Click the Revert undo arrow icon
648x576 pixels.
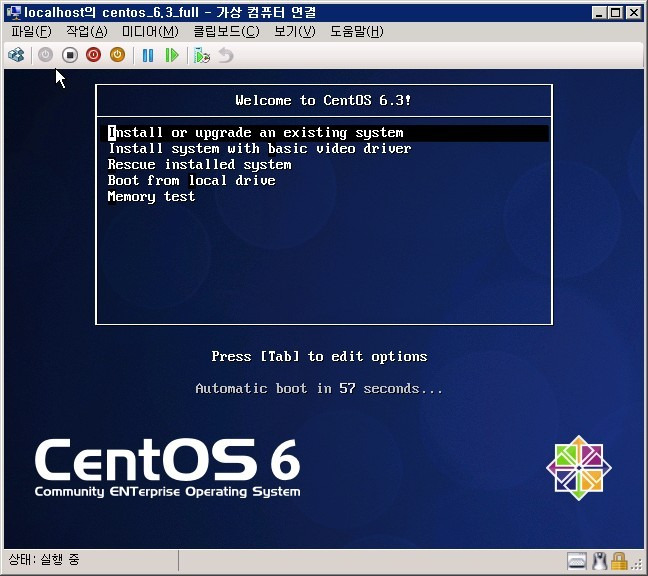(x=226, y=55)
